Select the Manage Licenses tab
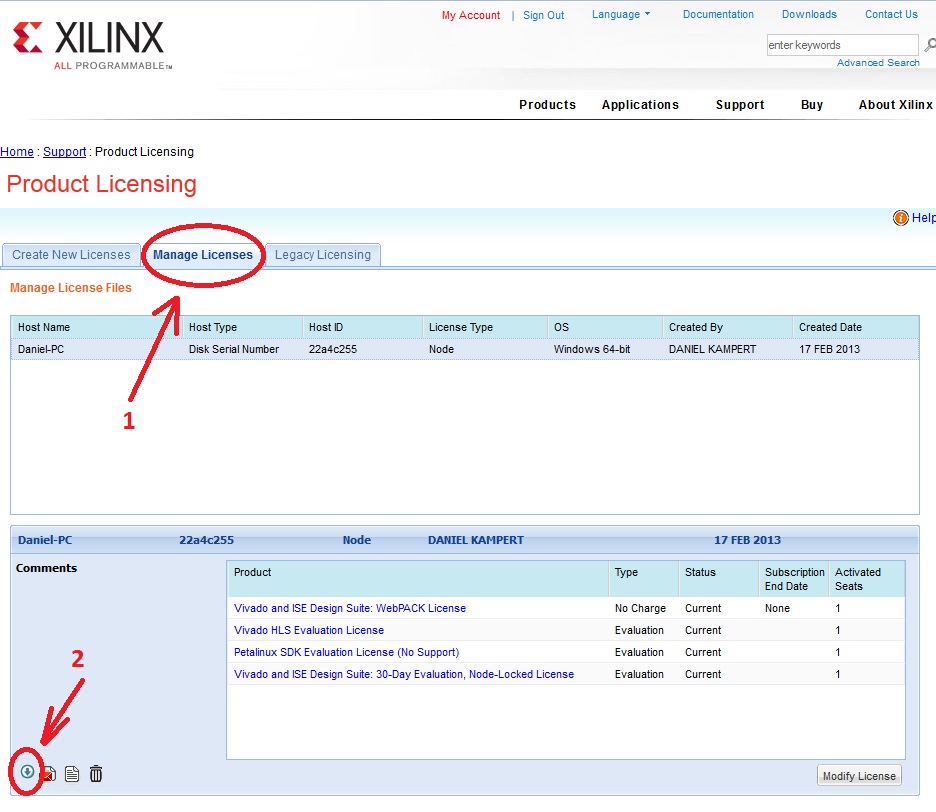936x812 pixels. pos(203,255)
